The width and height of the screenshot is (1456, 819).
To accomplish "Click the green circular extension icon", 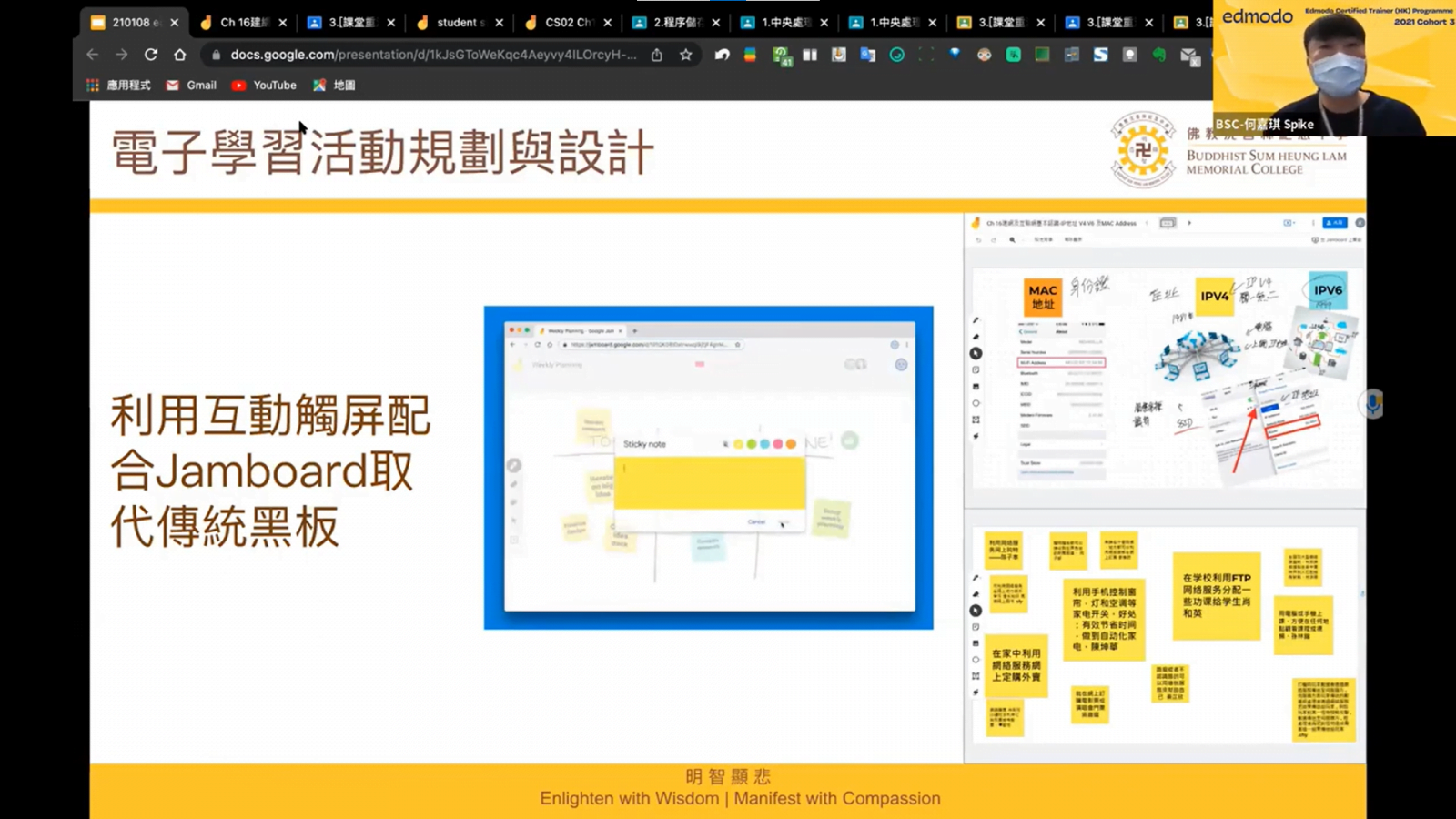I will pyautogui.click(x=897, y=55).
